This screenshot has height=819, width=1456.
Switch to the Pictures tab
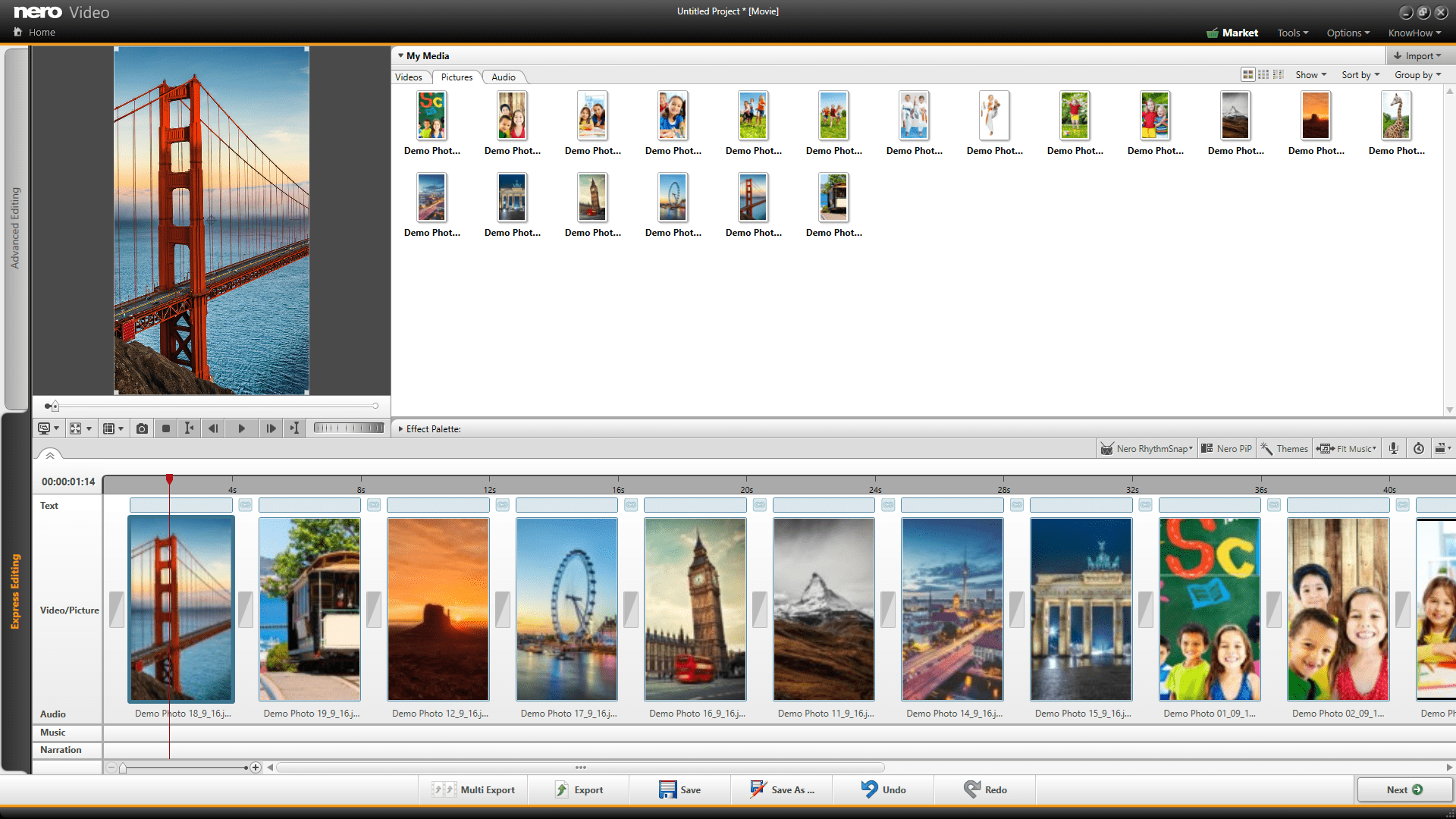click(455, 77)
